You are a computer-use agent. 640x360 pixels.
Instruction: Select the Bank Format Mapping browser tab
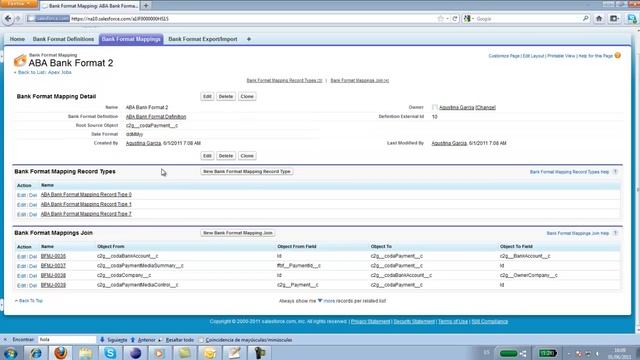tap(90, 6)
